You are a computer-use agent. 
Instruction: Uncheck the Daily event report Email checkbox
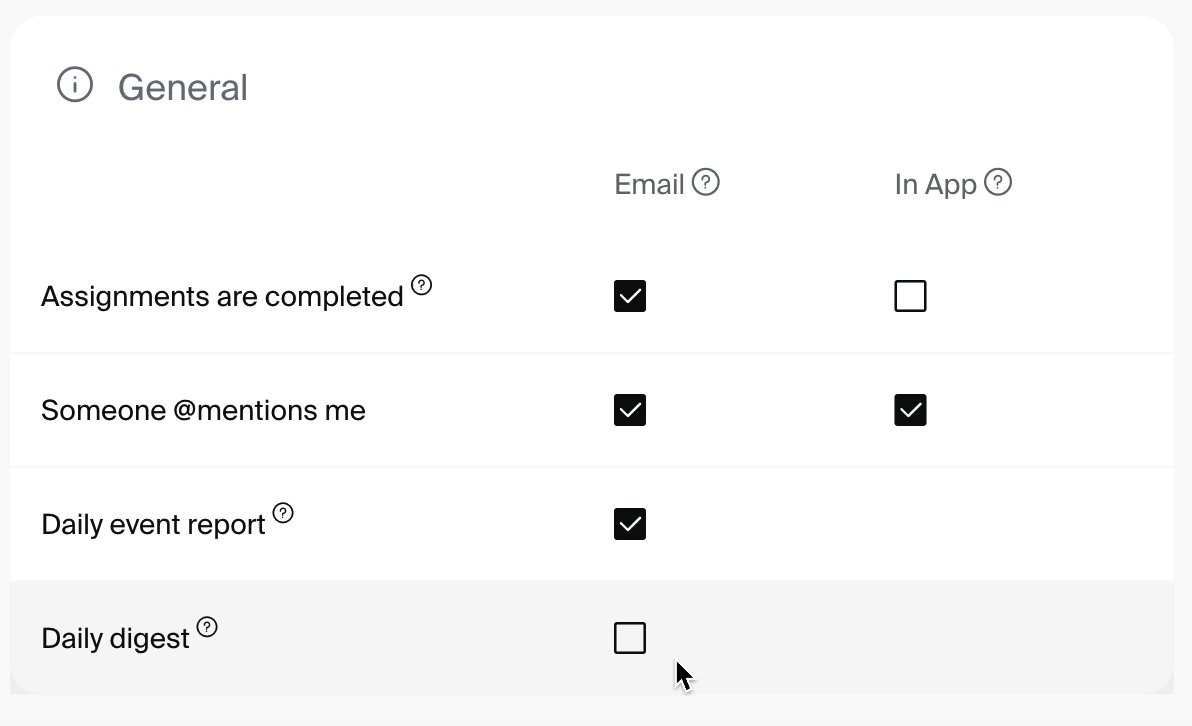coord(630,524)
